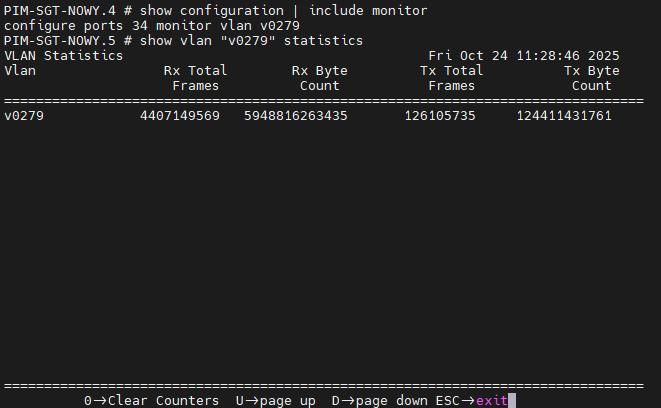Click the Rx byte value 5948816263435

(295, 116)
